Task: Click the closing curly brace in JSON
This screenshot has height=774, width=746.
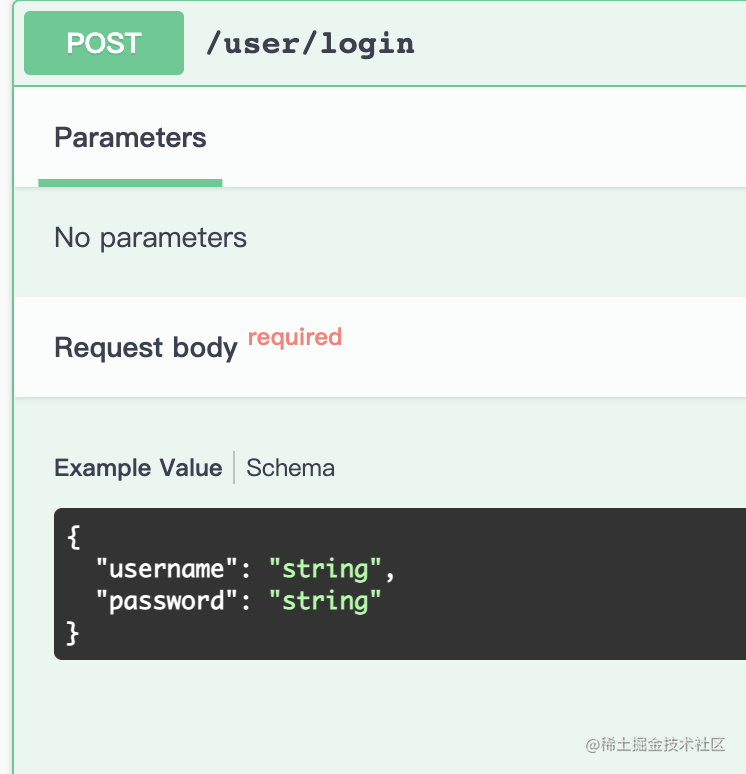Action: (x=72, y=633)
